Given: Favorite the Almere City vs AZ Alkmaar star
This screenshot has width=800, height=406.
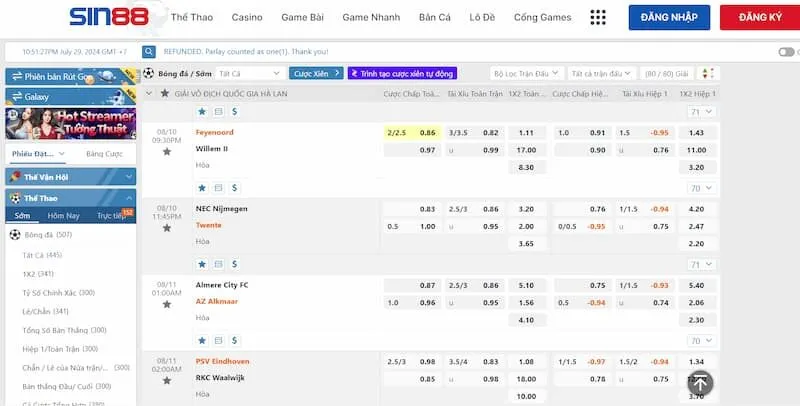Looking at the screenshot, I should [167, 304].
